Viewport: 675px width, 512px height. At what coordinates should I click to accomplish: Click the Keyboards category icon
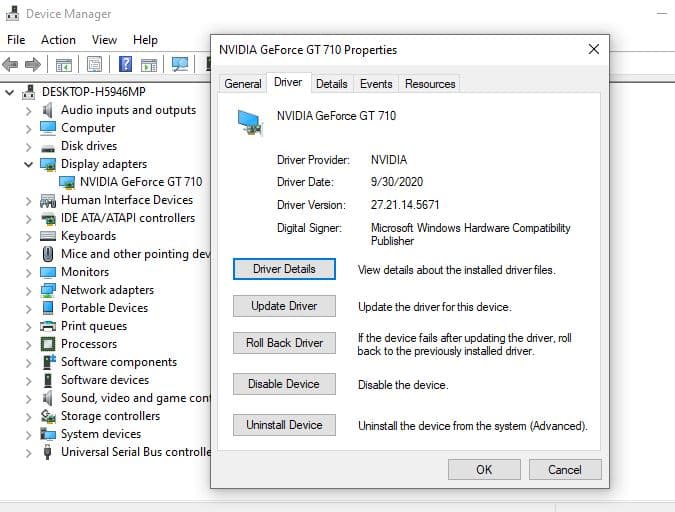(48, 236)
